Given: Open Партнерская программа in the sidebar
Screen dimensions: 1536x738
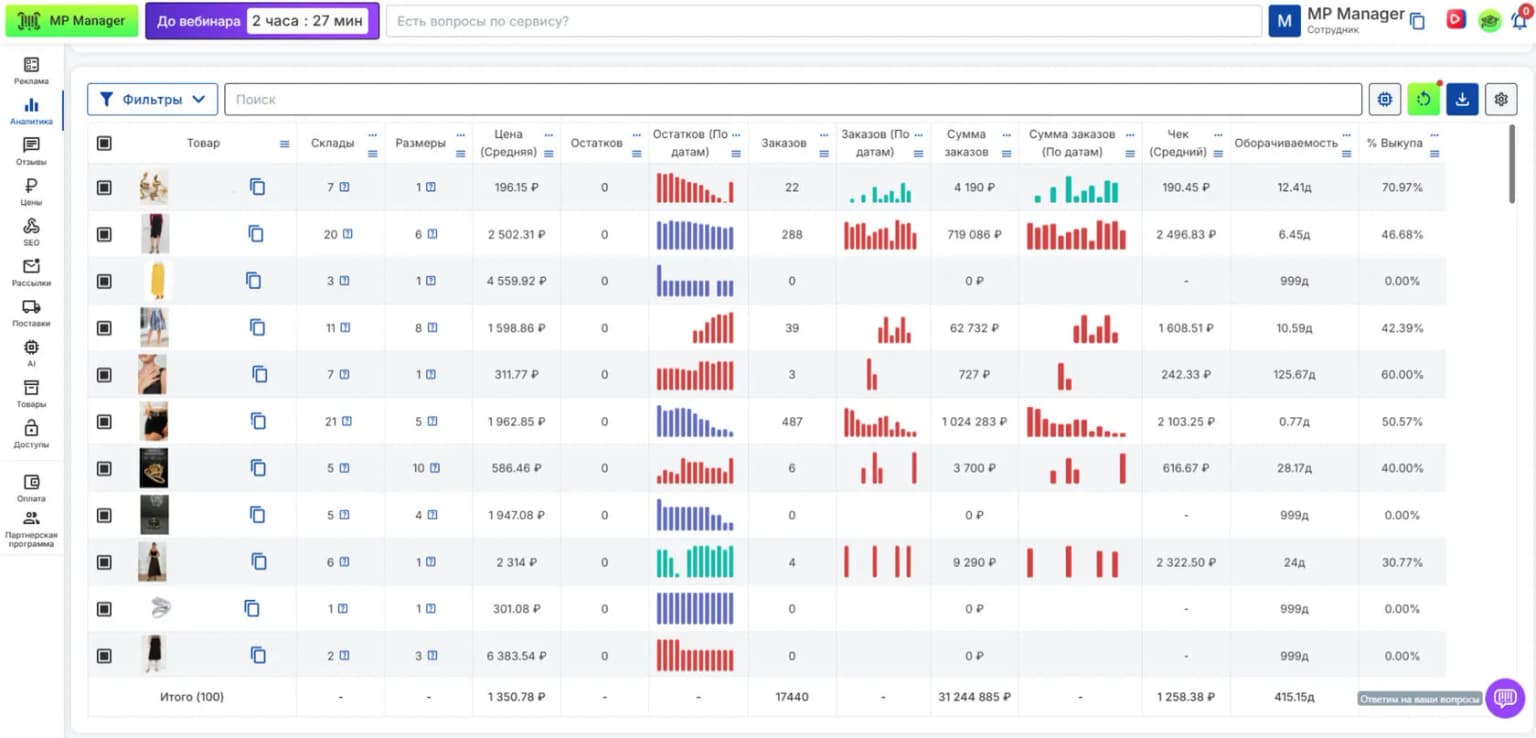Looking at the screenshot, I should pyautogui.click(x=31, y=530).
